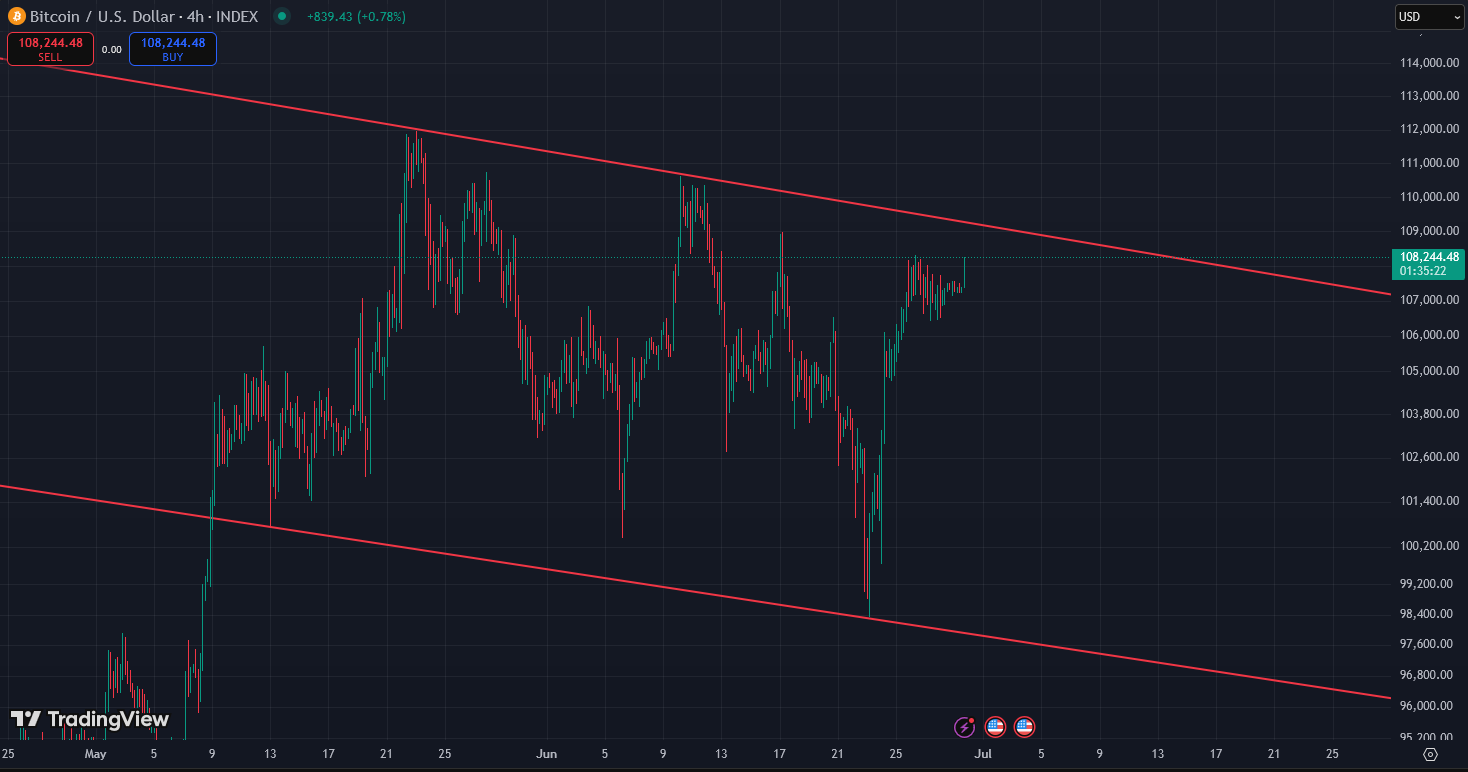Click the second US flag economic event icon
The image size is (1468, 772).
[x=1024, y=727]
